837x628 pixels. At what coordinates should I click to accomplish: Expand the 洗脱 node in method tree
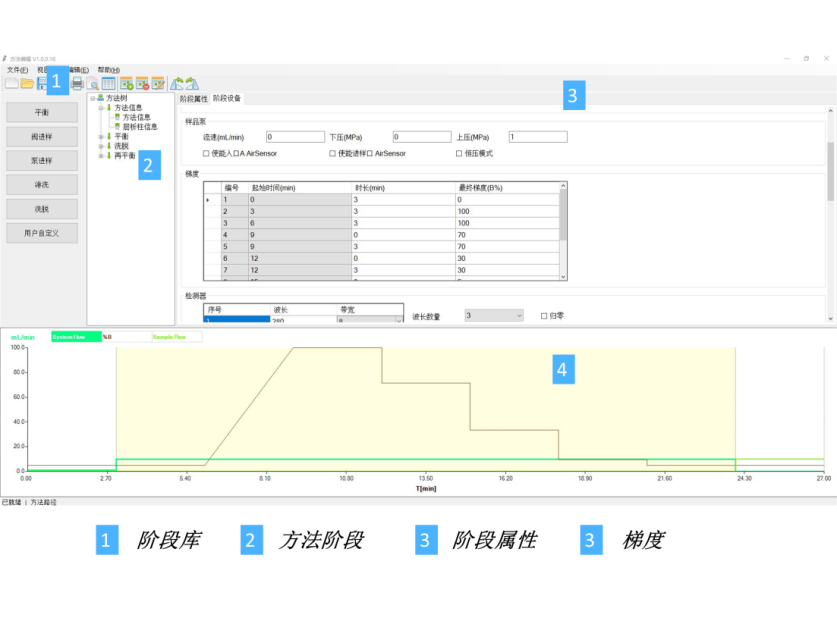coord(101,146)
